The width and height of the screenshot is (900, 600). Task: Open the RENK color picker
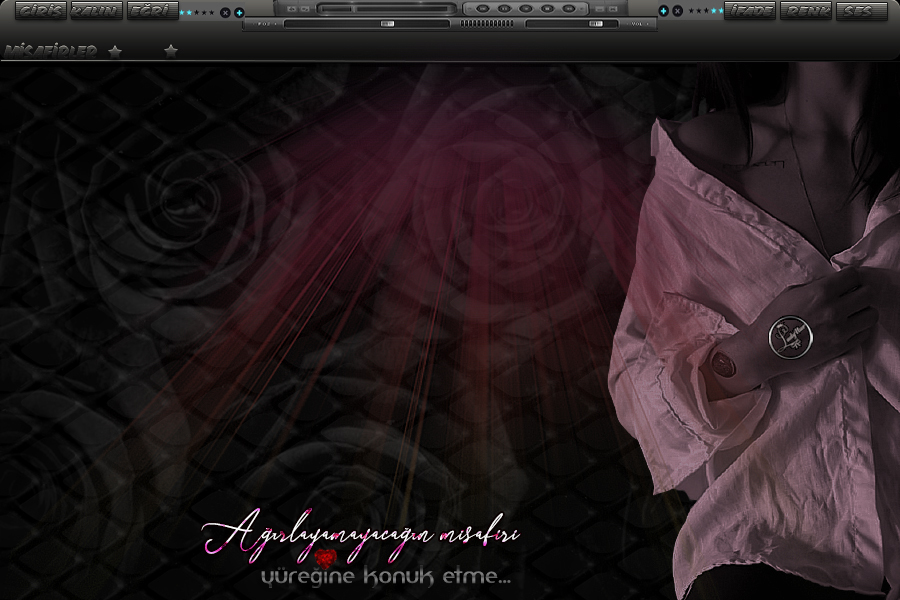(804, 11)
